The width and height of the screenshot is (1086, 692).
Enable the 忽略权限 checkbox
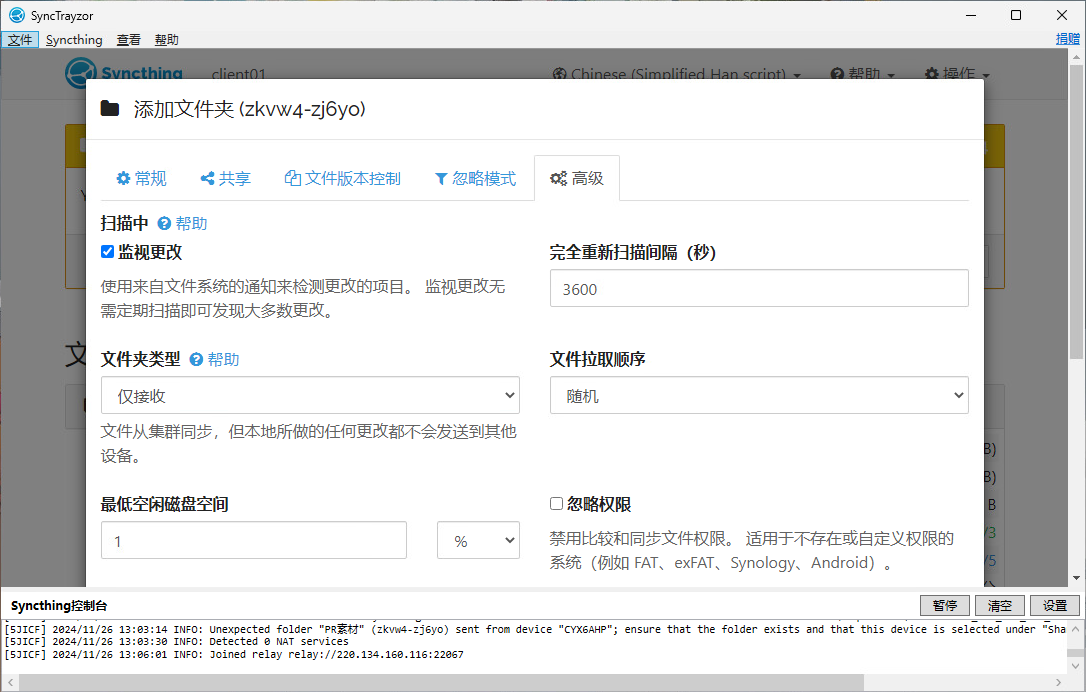556,504
